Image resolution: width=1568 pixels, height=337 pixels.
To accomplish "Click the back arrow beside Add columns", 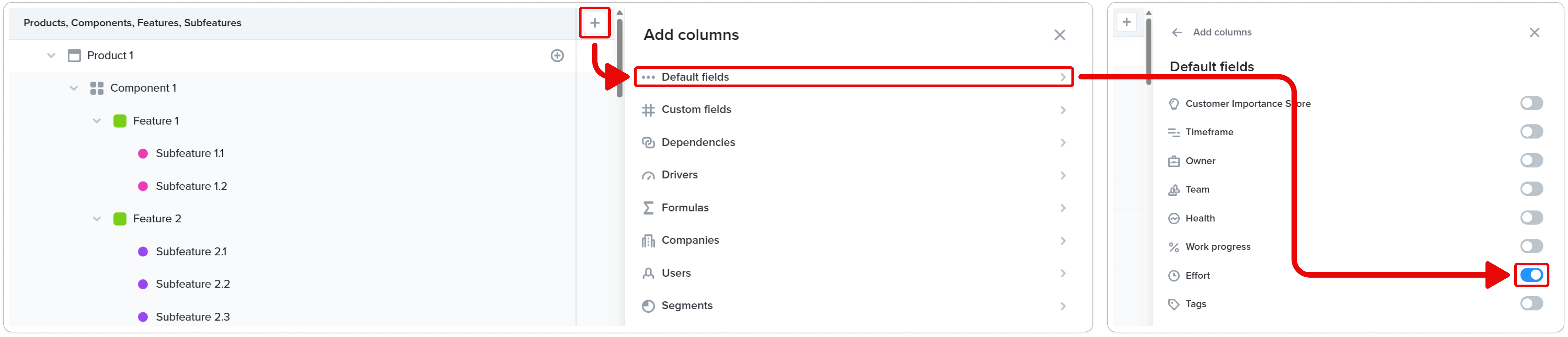I will 1177,32.
